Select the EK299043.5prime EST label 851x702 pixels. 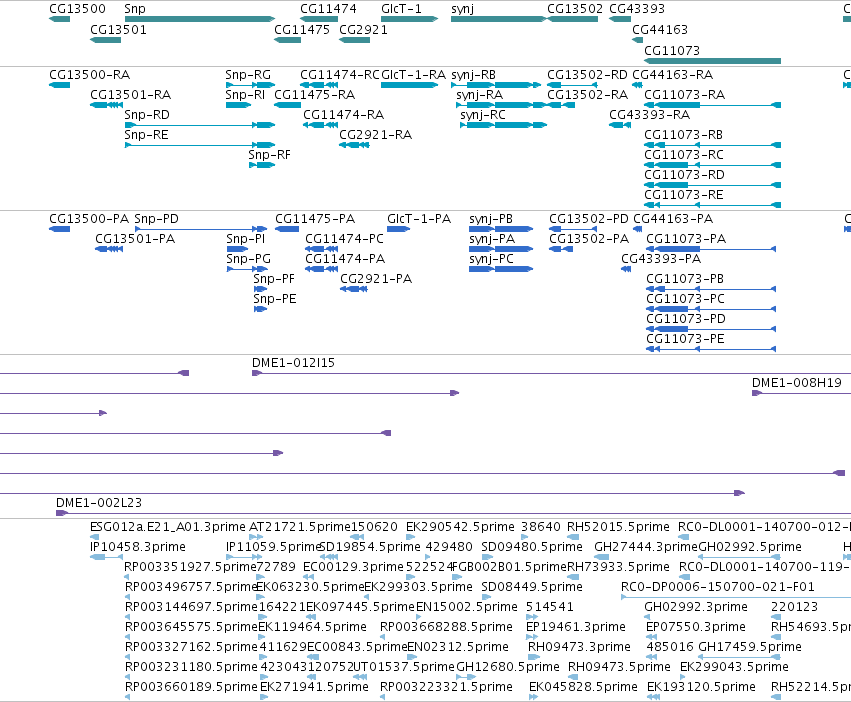(734, 667)
